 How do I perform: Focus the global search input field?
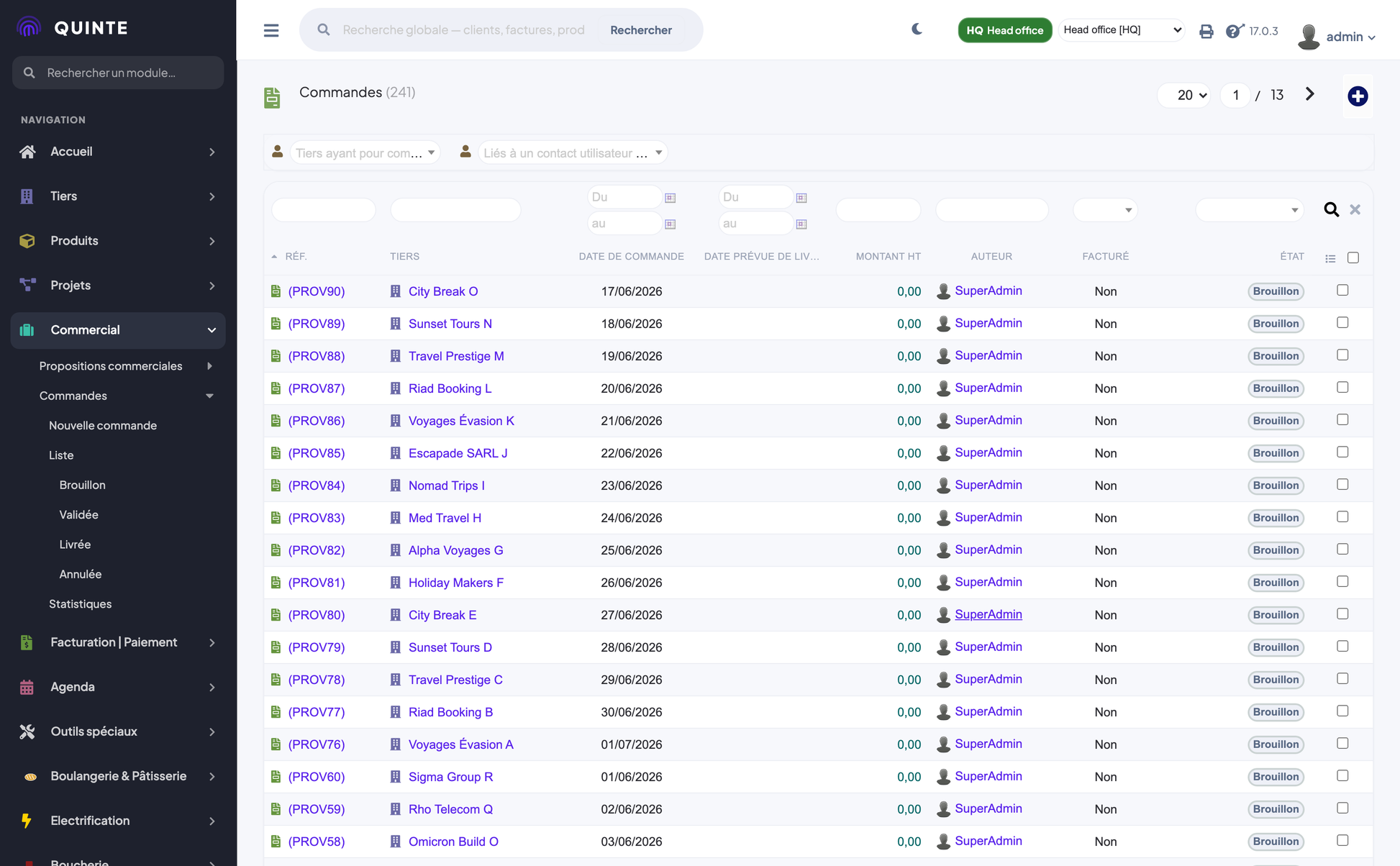[x=463, y=29]
